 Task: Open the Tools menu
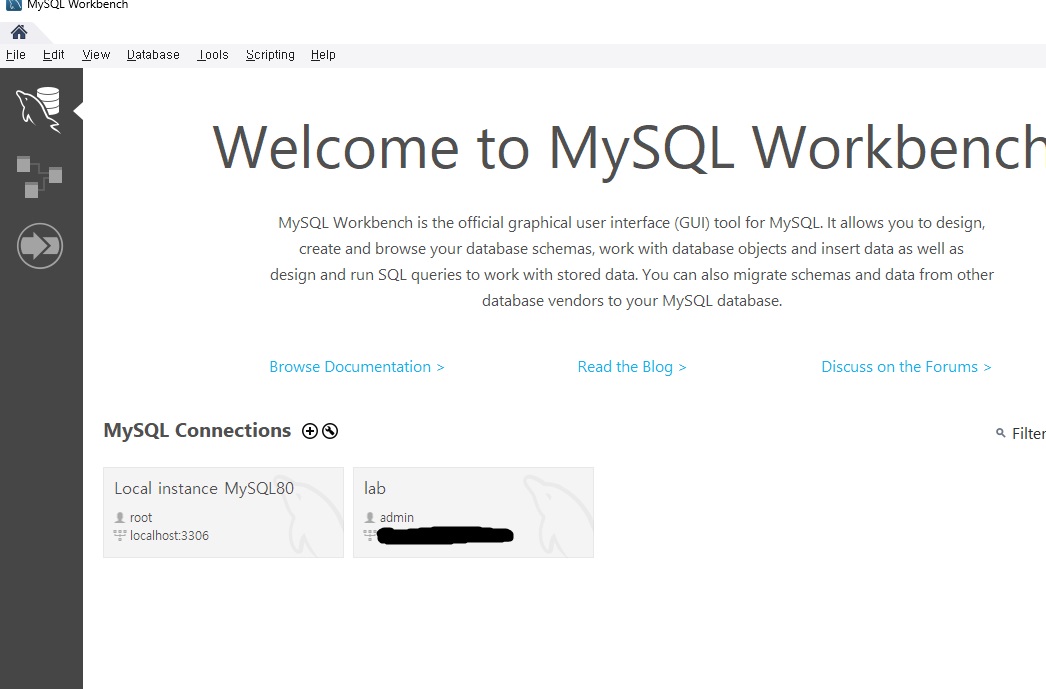(x=213, y=55)
